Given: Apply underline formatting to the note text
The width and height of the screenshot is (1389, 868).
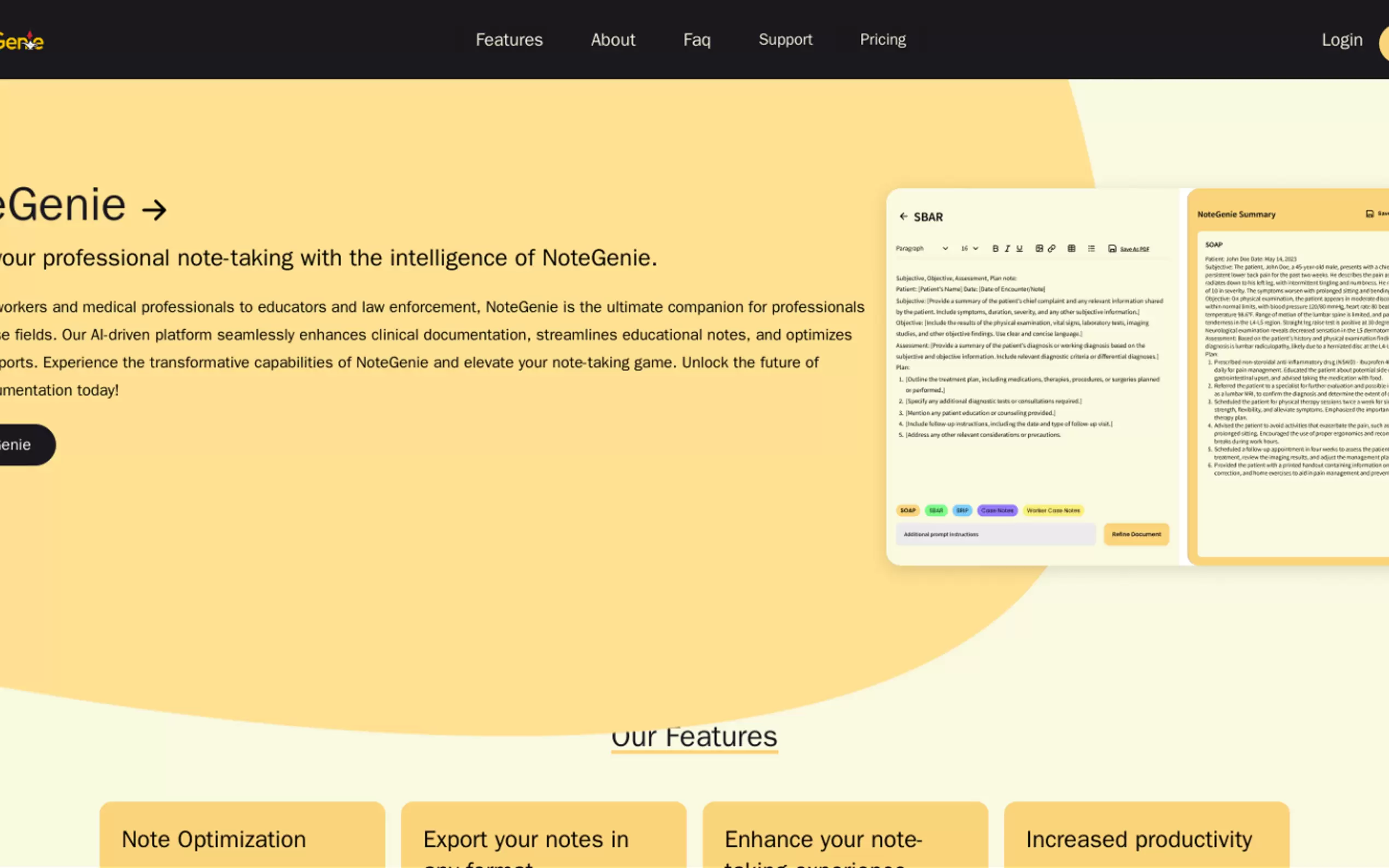Looking at the screenshot, I should (1020, 249).
